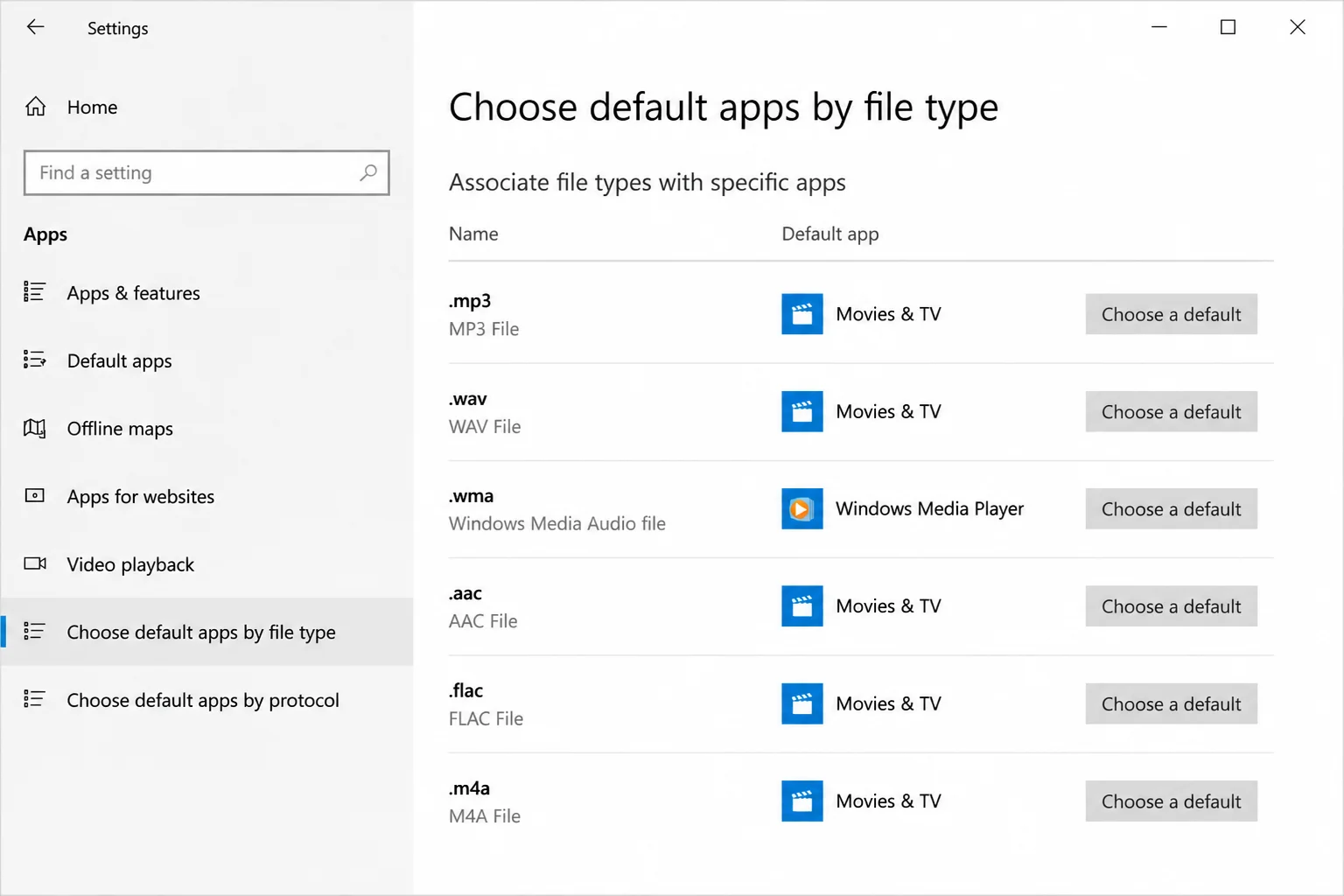
Task: Focus the Find a setting search box
Action: [x=206, y=172]
